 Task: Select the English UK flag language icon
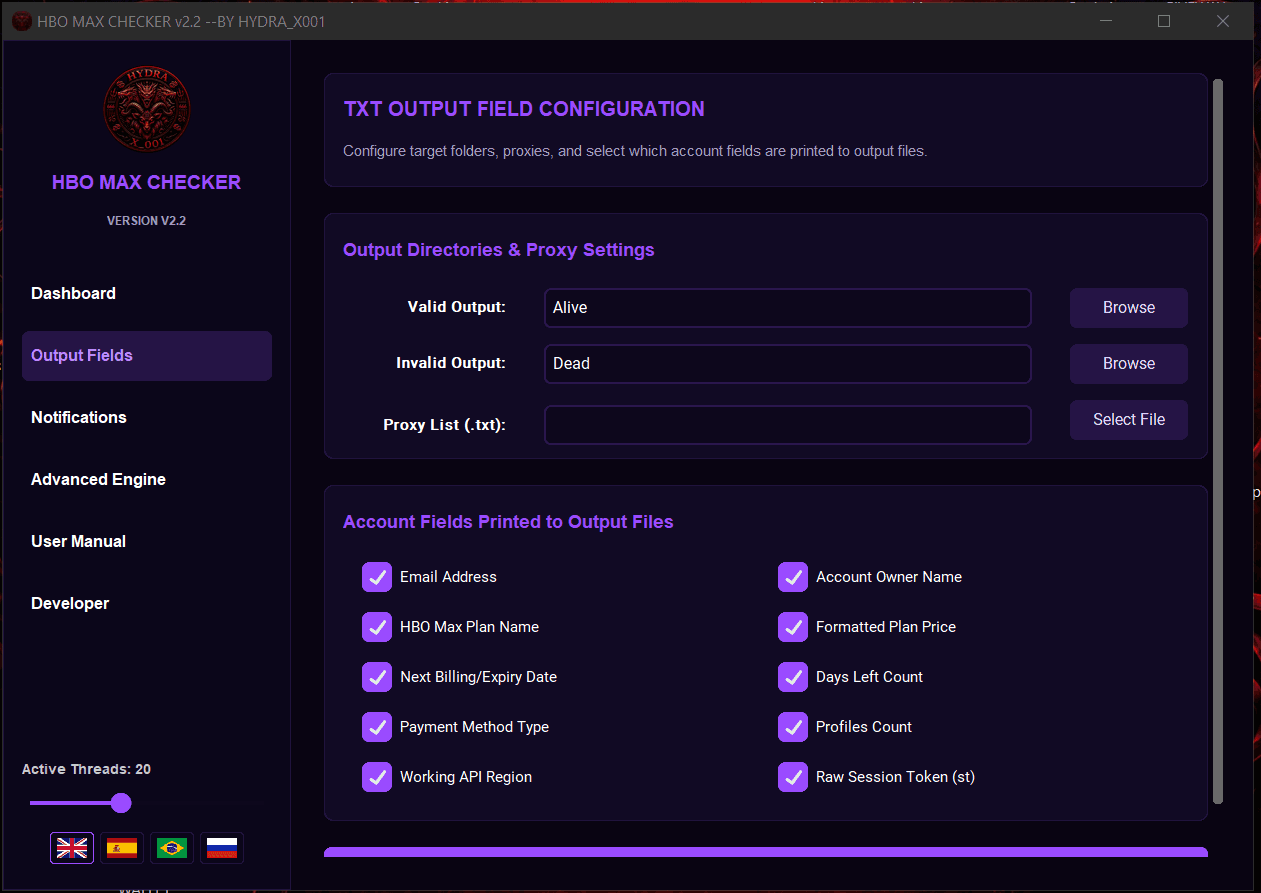72,848
